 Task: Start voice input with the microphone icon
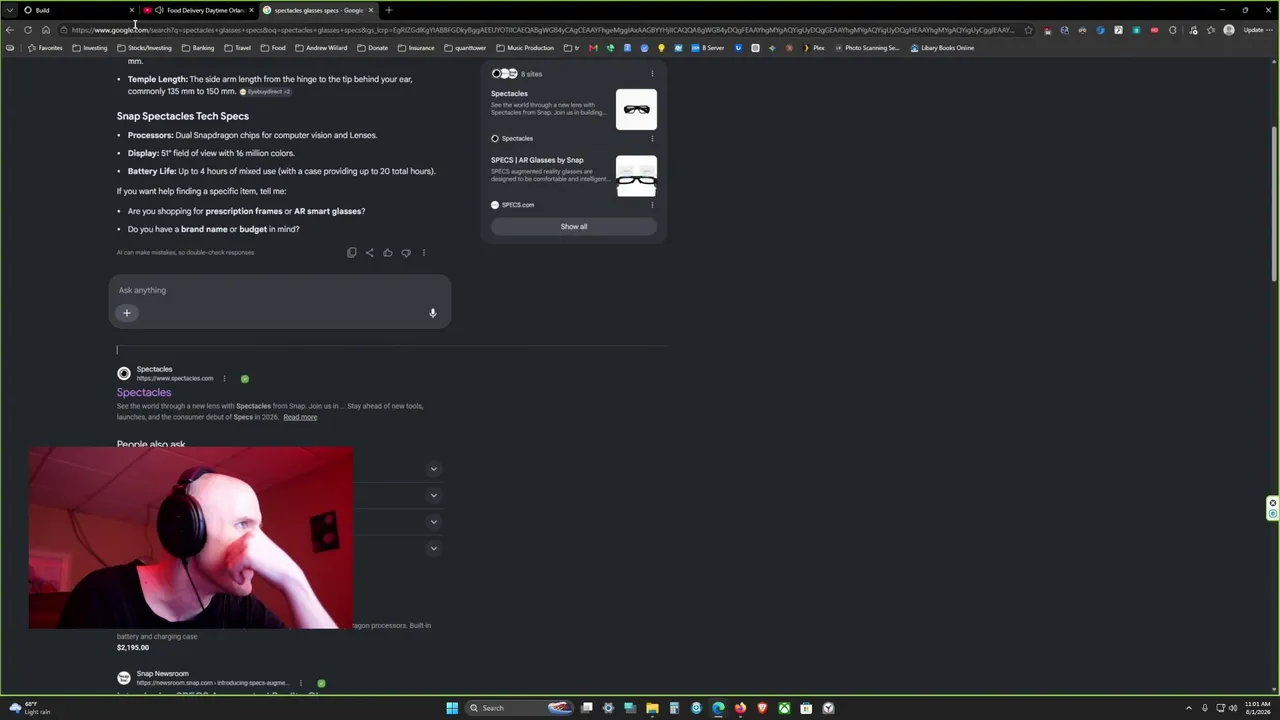tap(433, 313)
